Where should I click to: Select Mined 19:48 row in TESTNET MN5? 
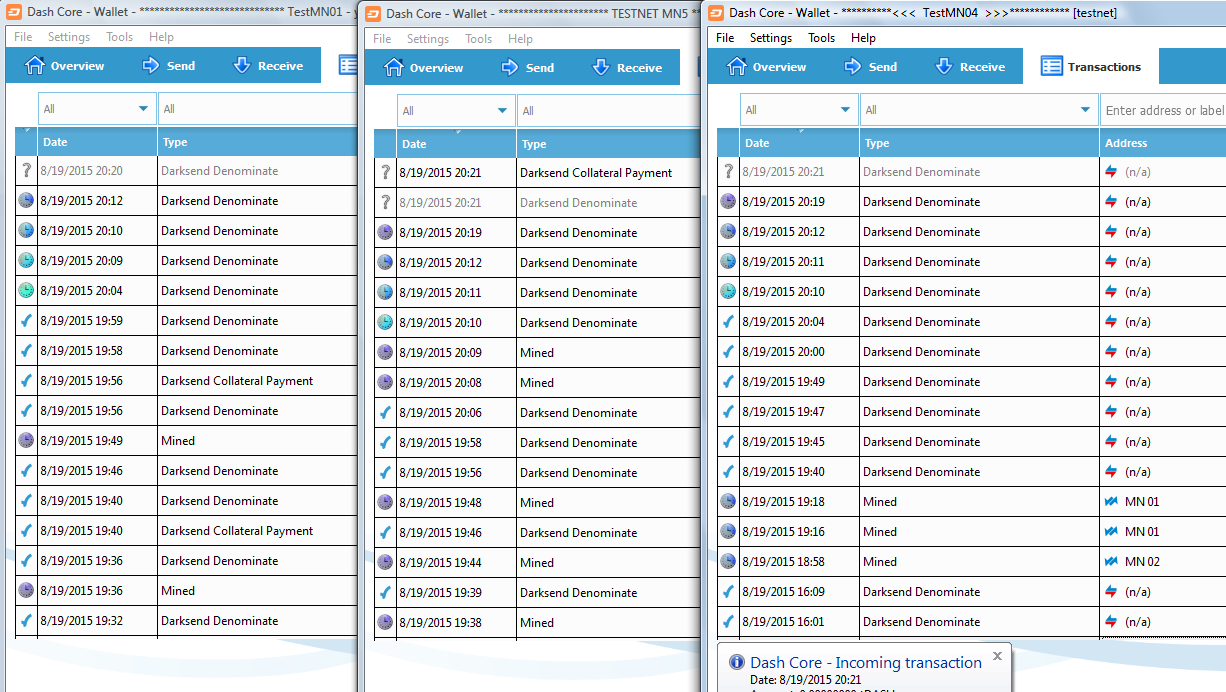pos(537,503)
